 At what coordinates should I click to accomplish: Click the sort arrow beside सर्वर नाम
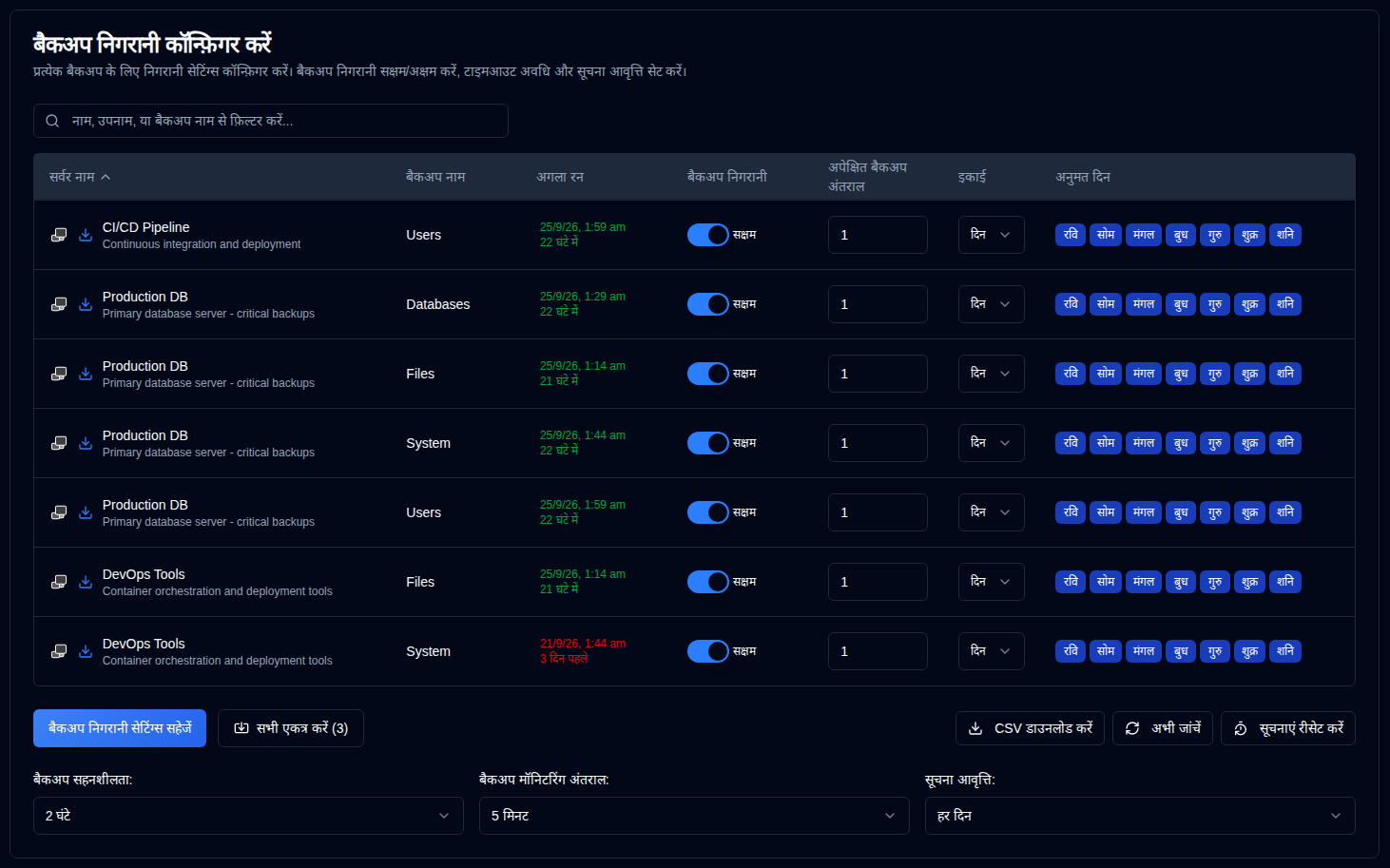pyautogui.click(x=106, y=177)
